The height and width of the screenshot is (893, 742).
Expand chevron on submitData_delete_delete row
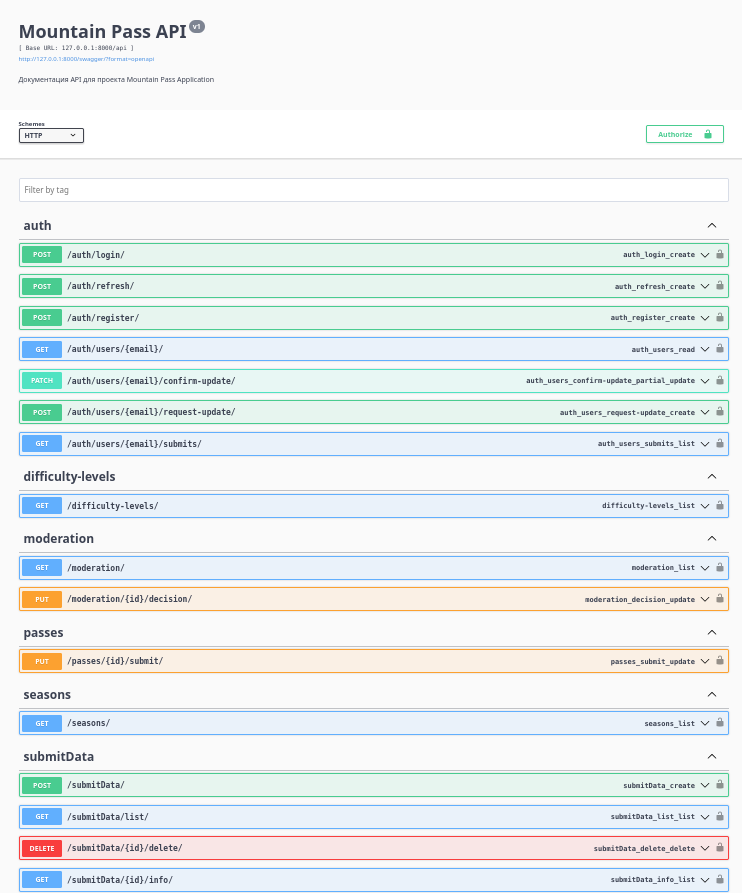coord(705,849)
